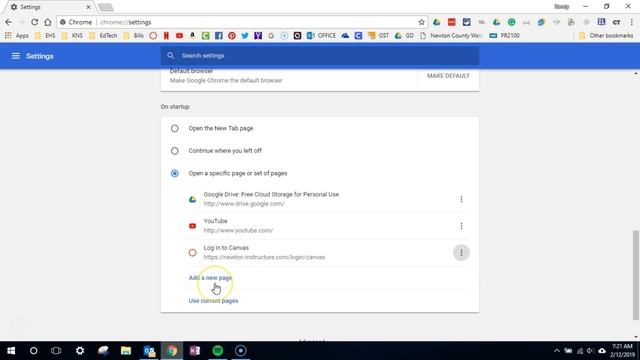Bookmark this page with the star icon

[x=421, y=22]
